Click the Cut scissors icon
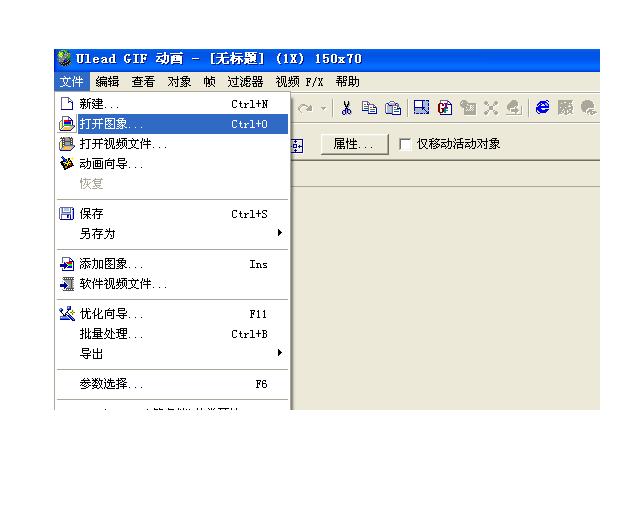The height and width of the screenshot is (512, 640). point(347,108)
